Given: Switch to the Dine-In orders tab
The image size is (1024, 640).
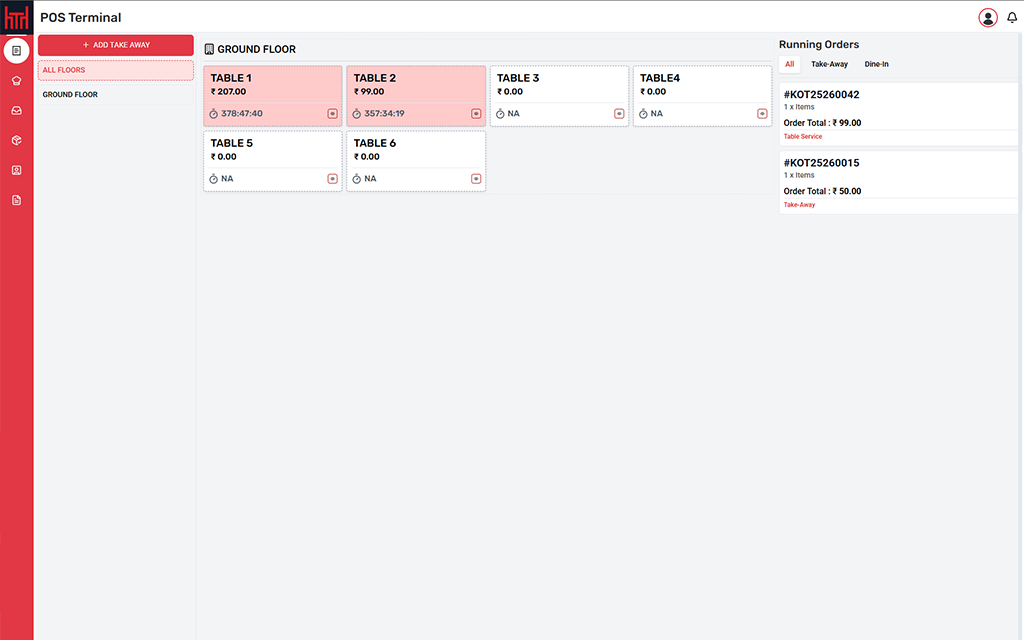Looking at the screenshot, I should (x=876, y=64).
